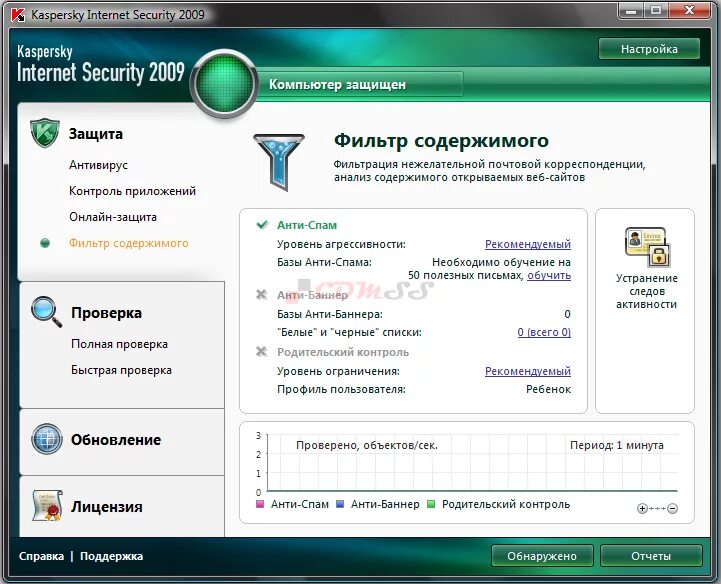This screenshot has height=584, width=721.
Task: Click the Базы Анти-Баннера label
Action: click(330, 314)
